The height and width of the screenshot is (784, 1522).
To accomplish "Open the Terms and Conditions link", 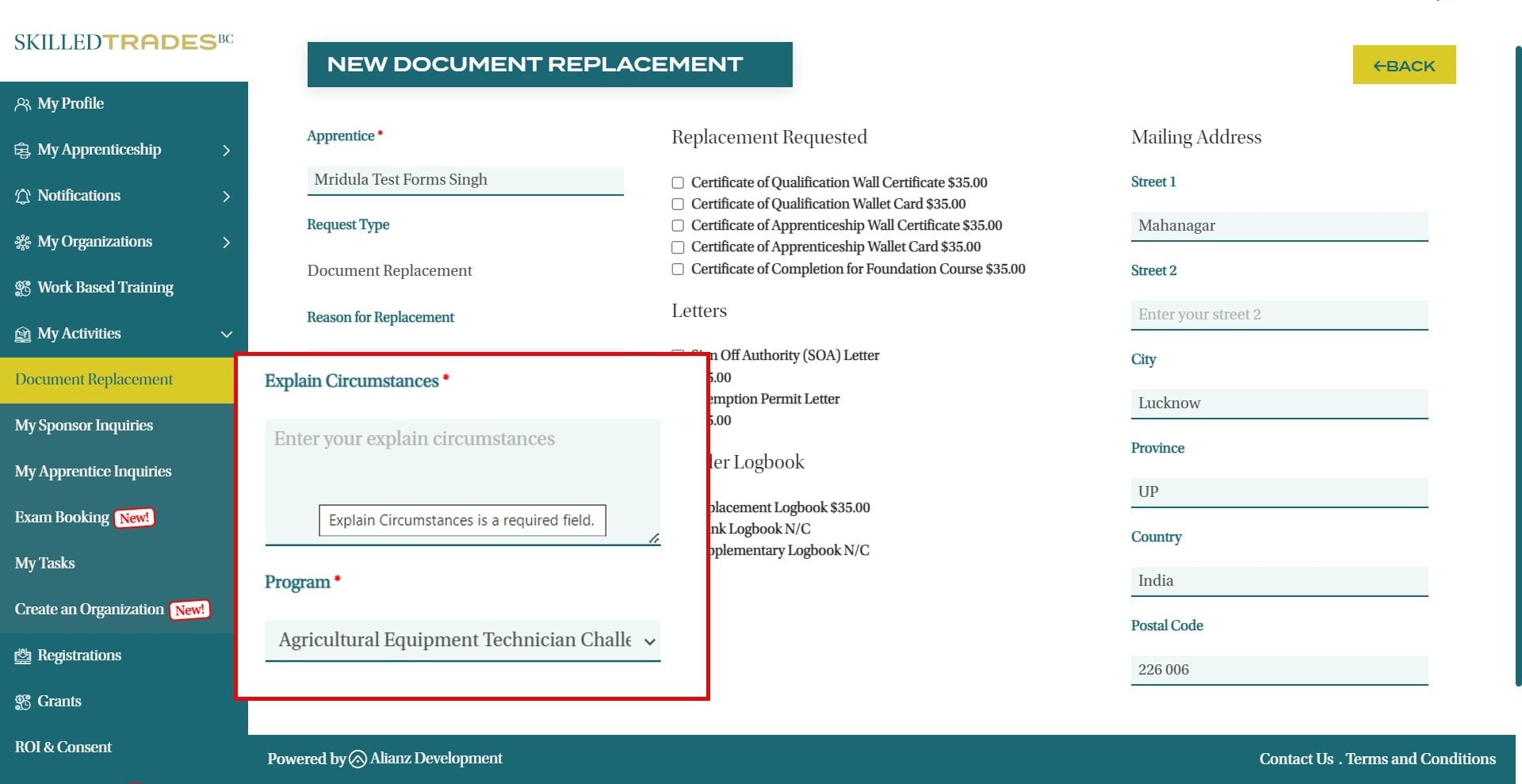I will pyautogui.click(x=1421, y=759).
